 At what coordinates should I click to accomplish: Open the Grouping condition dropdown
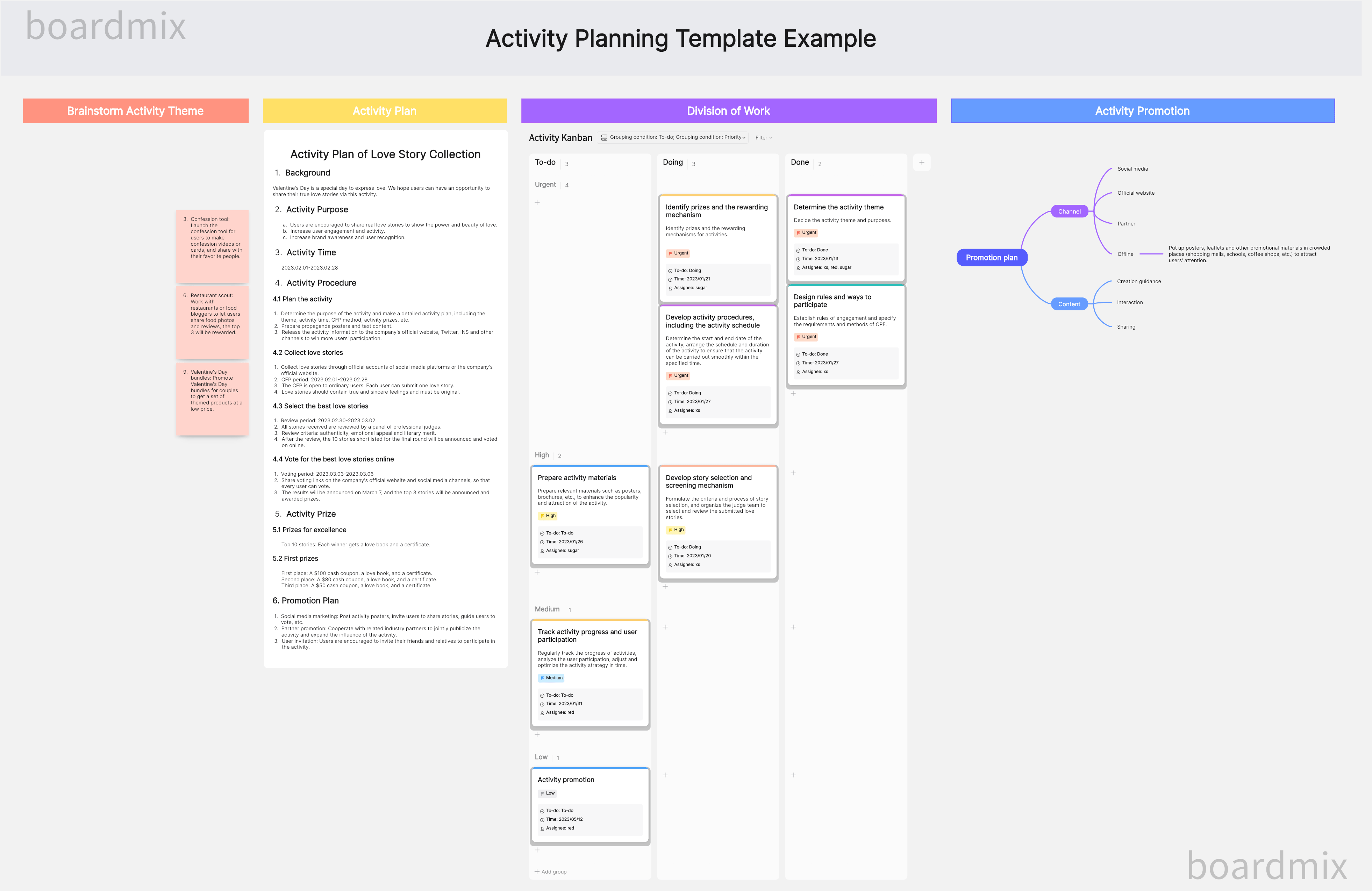click(x=673, y=137)
